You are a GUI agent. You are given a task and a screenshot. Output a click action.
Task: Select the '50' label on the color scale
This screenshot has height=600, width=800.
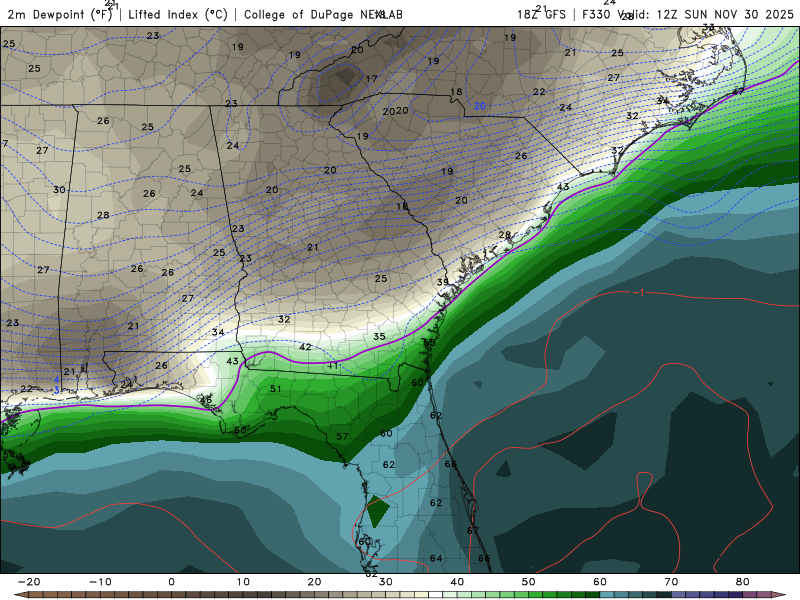(x=529, y=582)
